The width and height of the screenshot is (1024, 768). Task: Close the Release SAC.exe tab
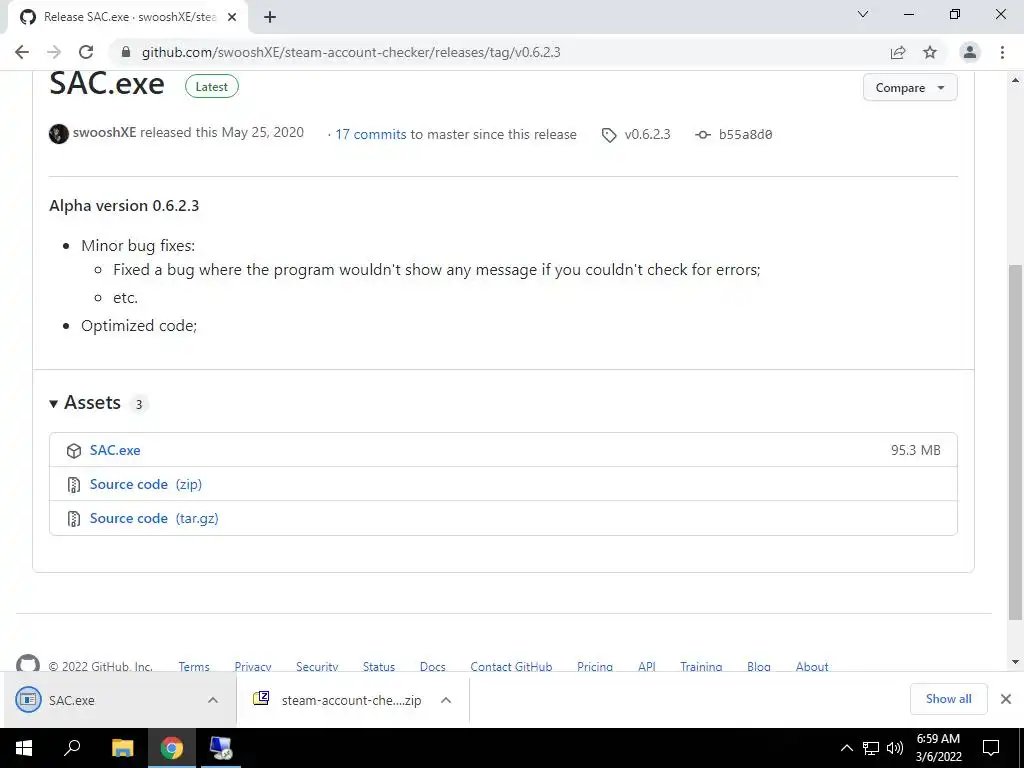click(232, 17)
